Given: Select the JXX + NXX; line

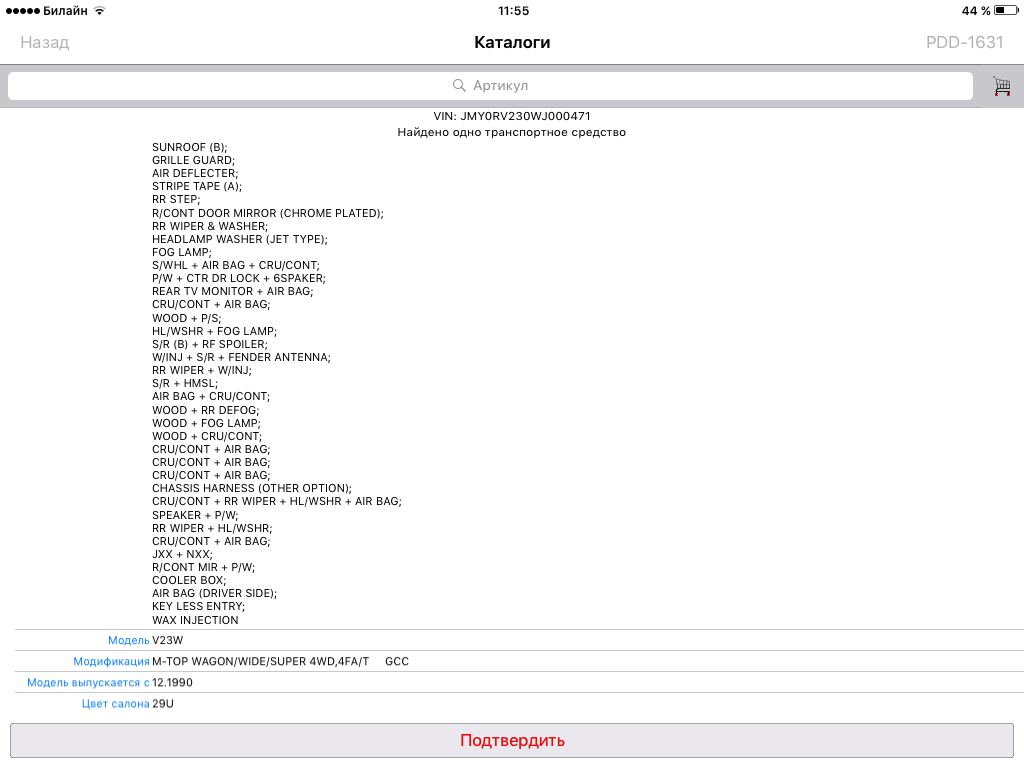Looking at the screenshot, I should [x=182, y=555].
